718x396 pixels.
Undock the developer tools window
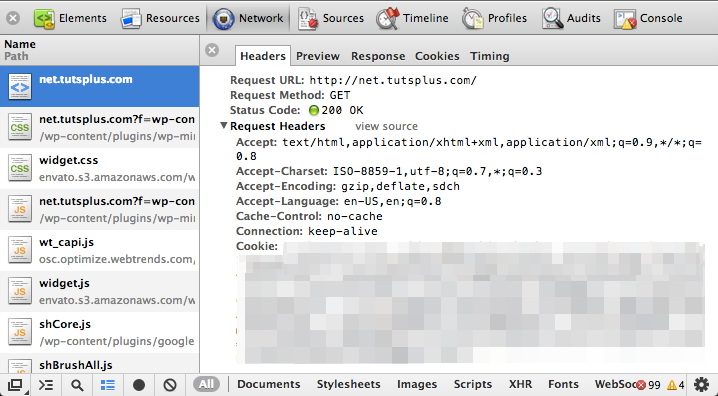coord(15,385)
